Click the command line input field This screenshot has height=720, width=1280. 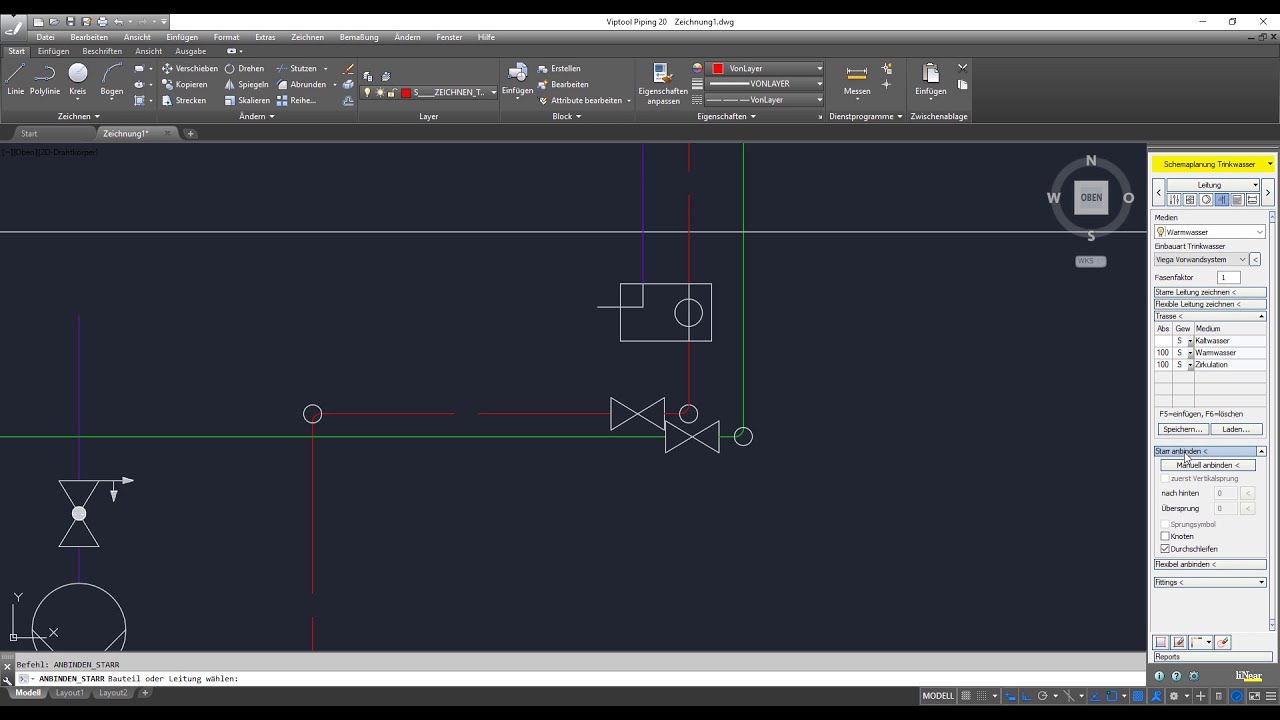[x=580, y=678]
